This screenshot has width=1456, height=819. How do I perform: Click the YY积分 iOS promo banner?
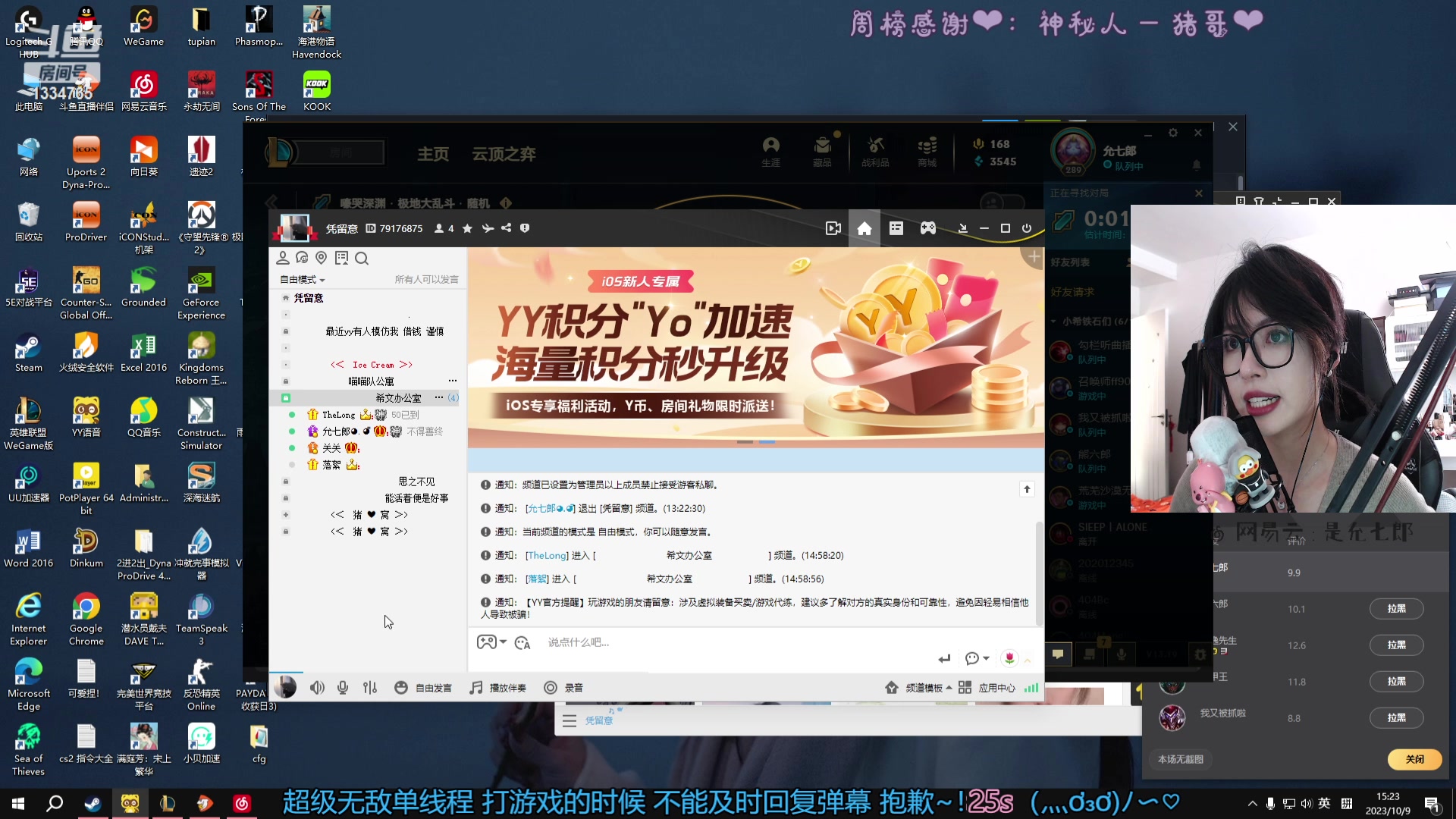click(x=755, y=347)
